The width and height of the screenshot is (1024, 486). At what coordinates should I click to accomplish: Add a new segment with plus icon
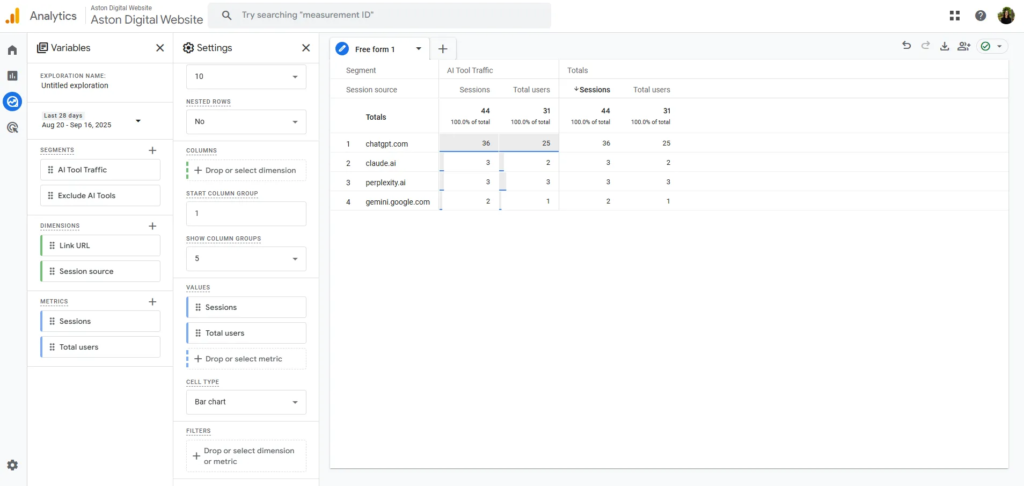153,150
